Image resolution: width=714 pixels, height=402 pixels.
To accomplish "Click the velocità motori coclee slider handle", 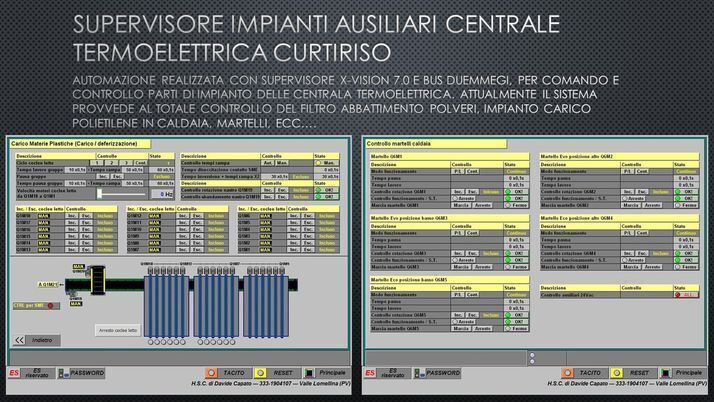I will (99, 194).
